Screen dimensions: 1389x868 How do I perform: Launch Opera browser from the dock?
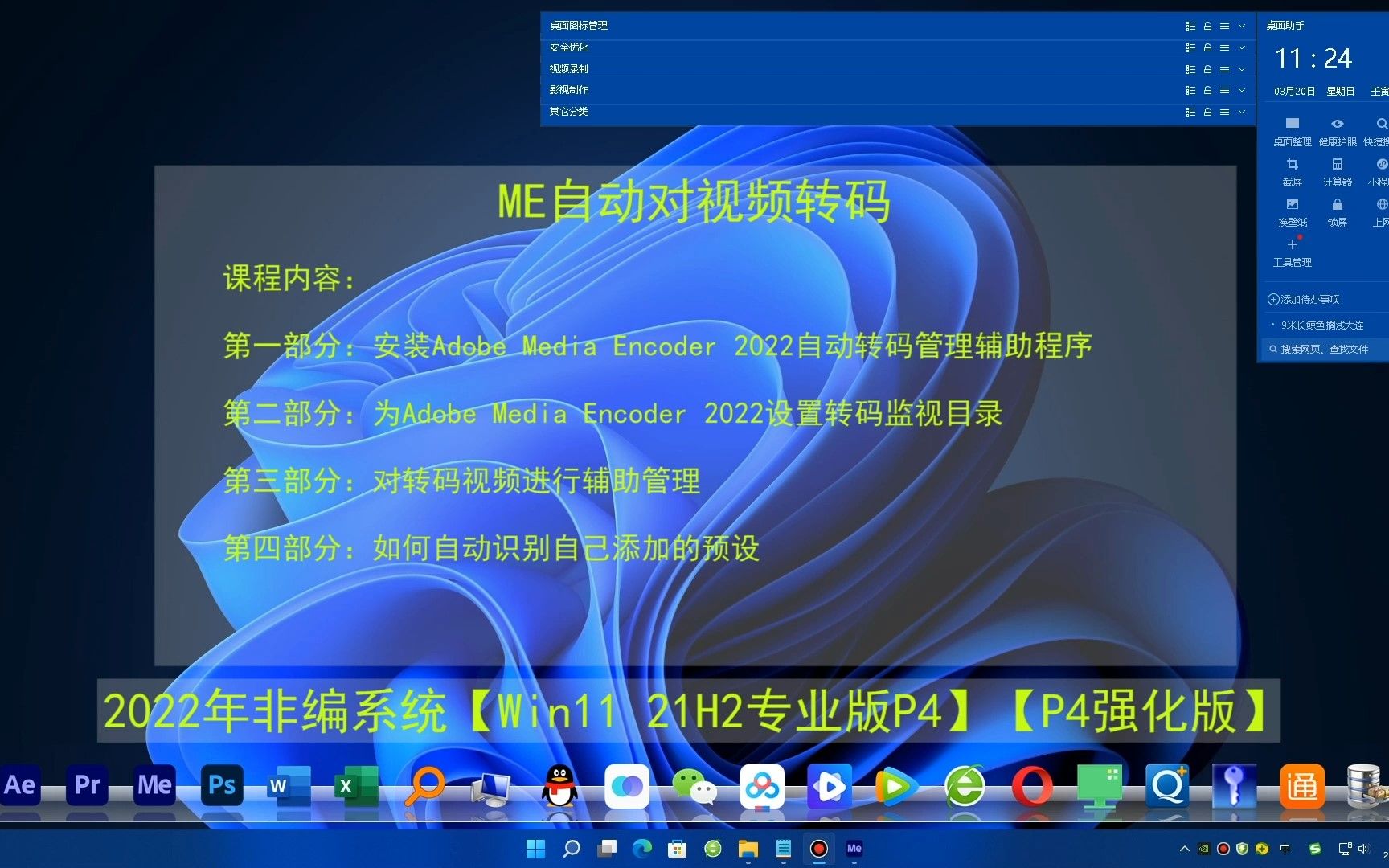pyautogui.click(x=1032, y=785)
